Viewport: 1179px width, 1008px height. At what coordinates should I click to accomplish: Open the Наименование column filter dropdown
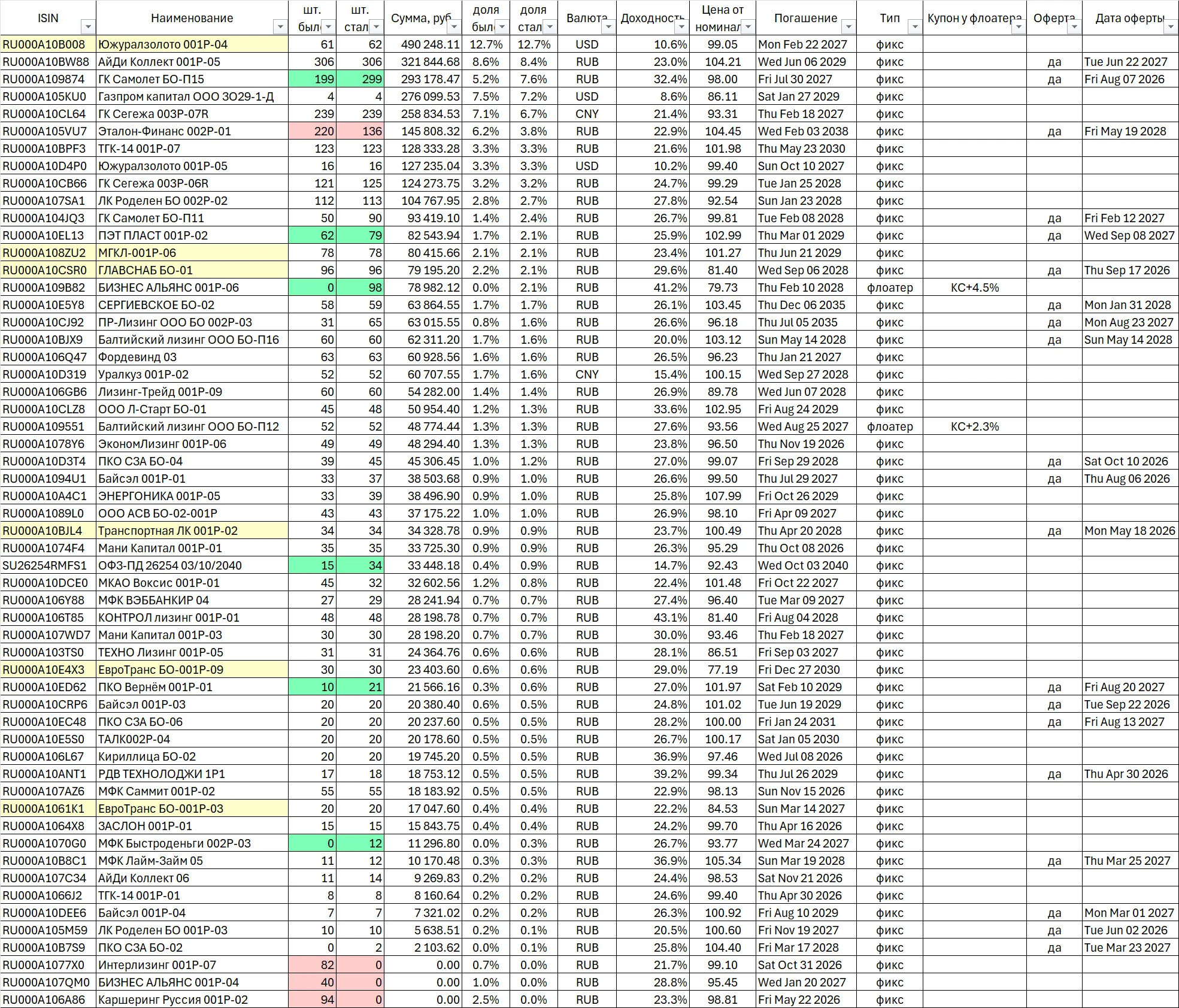(280, 27)
